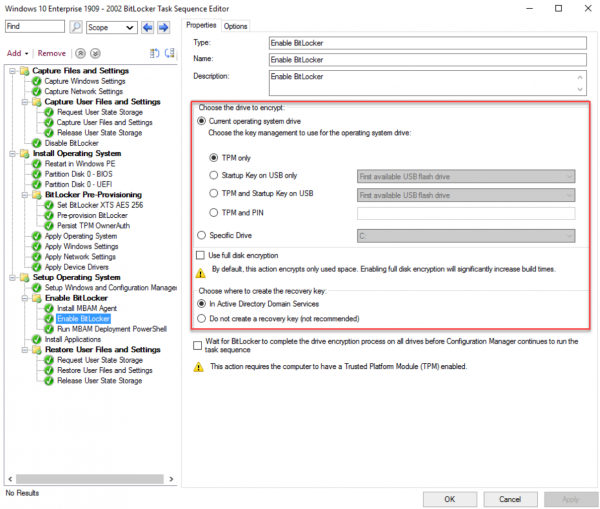
Task: Click green check icon of Capture Windows Settings
Action: pos(37,81)
